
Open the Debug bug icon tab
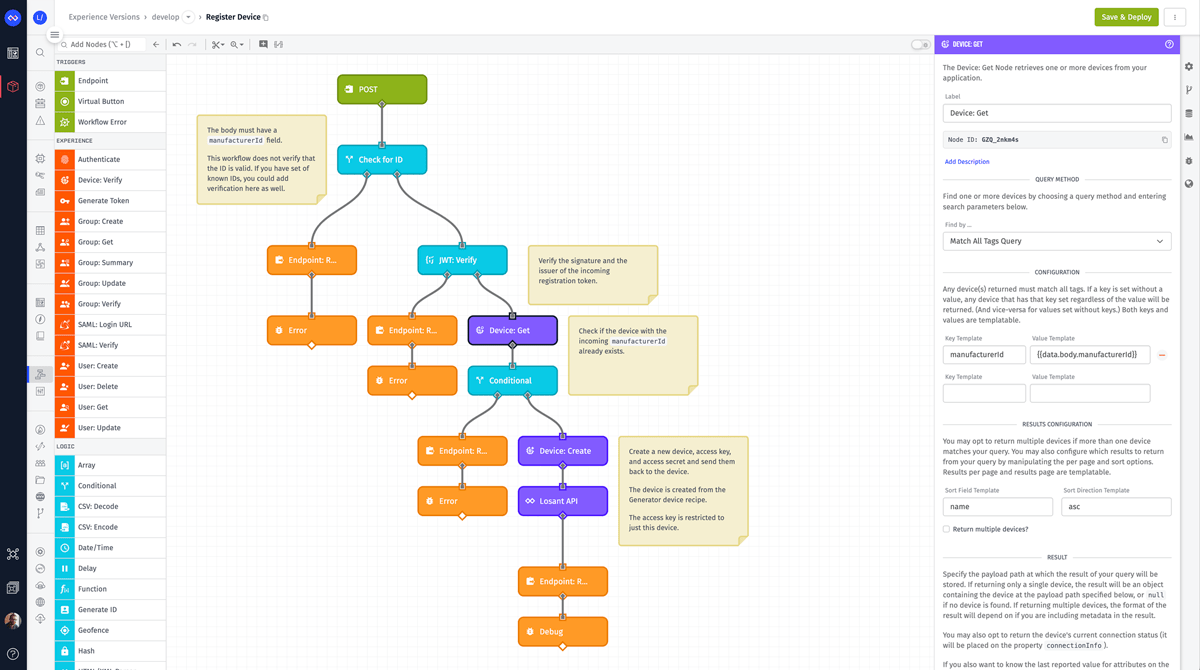click(x=1189, y=161)
